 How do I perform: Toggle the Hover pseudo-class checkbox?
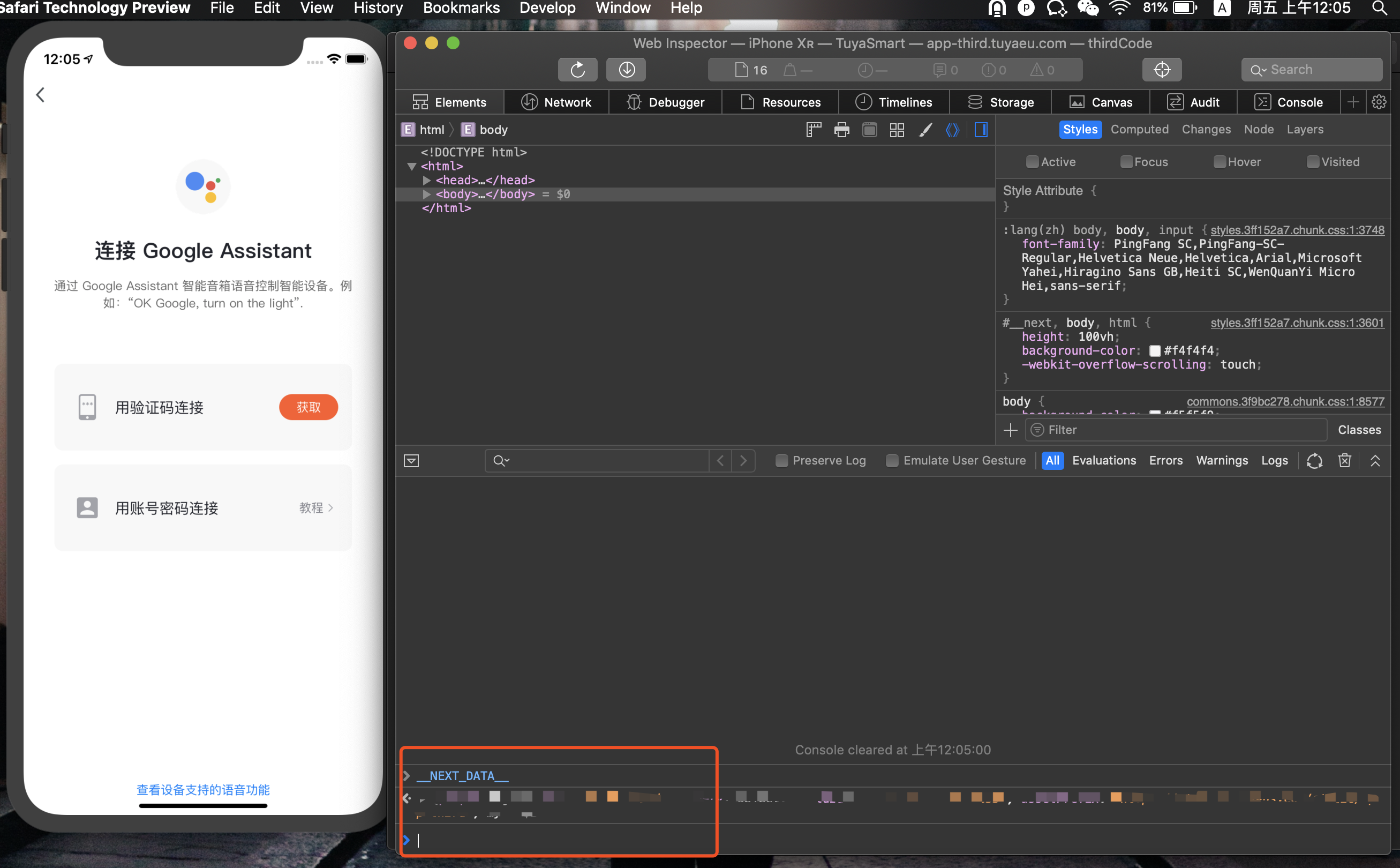pyautogui.click(x=1220, y=162)
